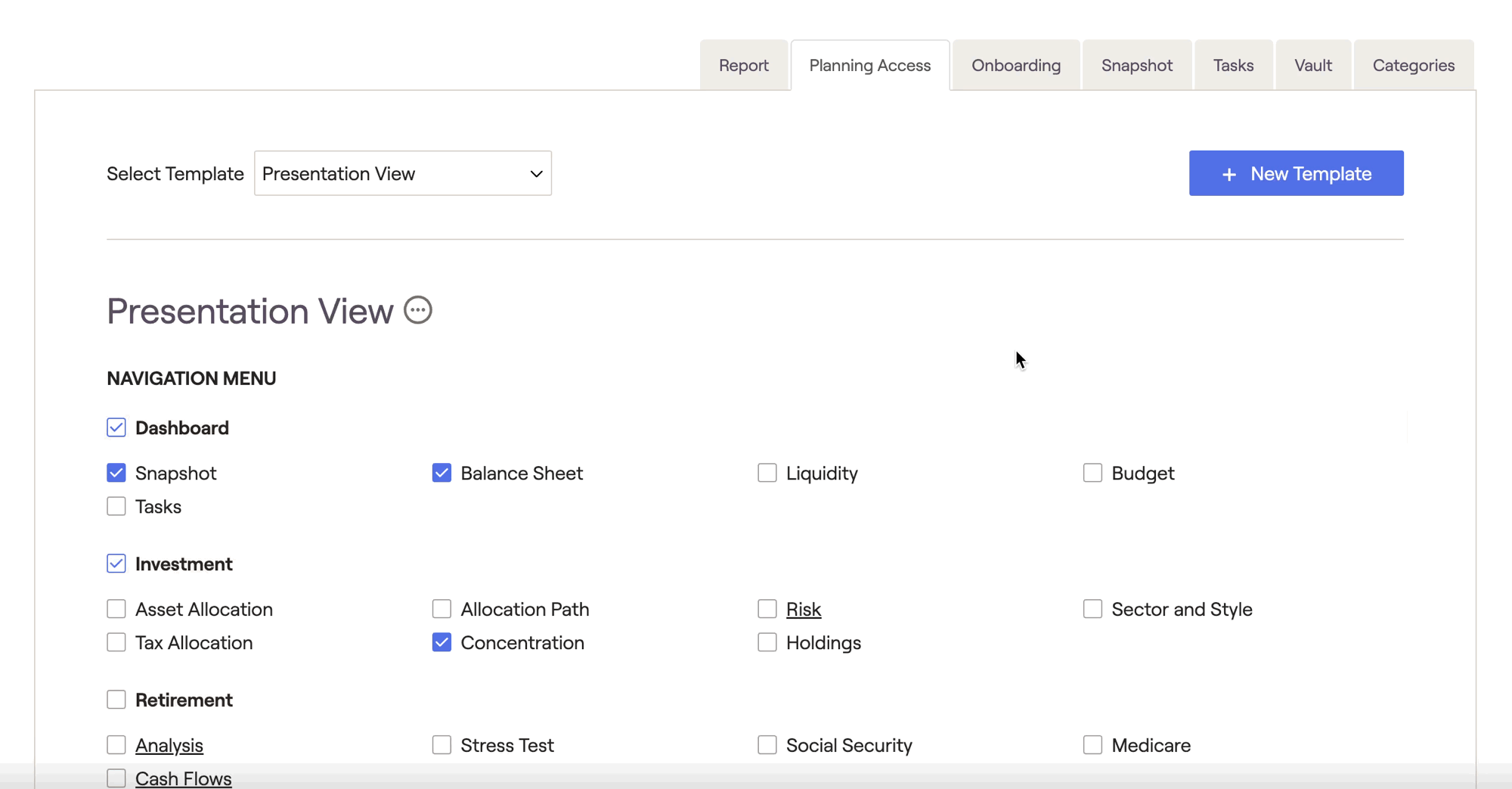Enable the Sector and Style checkbox
This screenshot has height=789, width=1512.
tap(1092, 610)
